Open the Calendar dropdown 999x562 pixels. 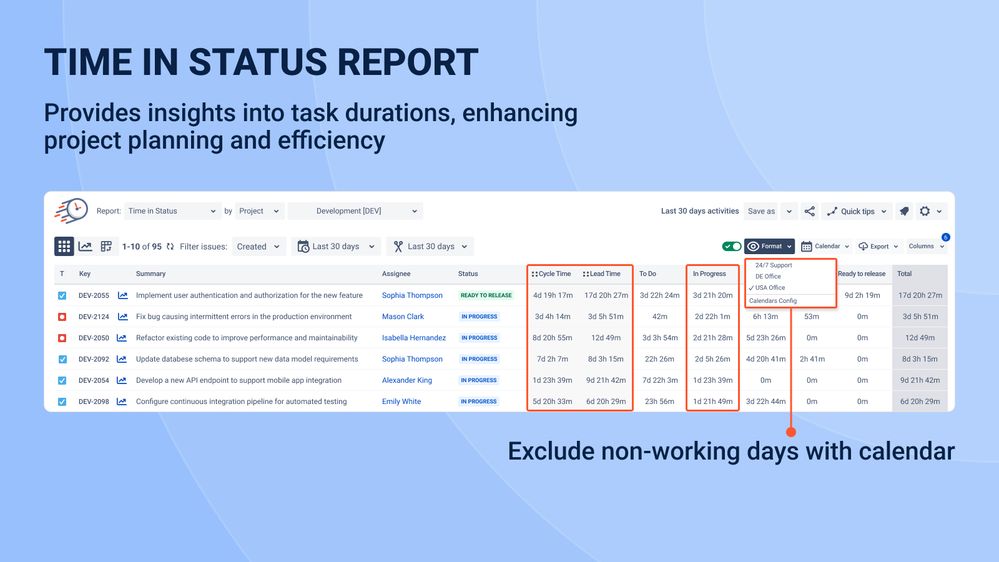point(825,246)
